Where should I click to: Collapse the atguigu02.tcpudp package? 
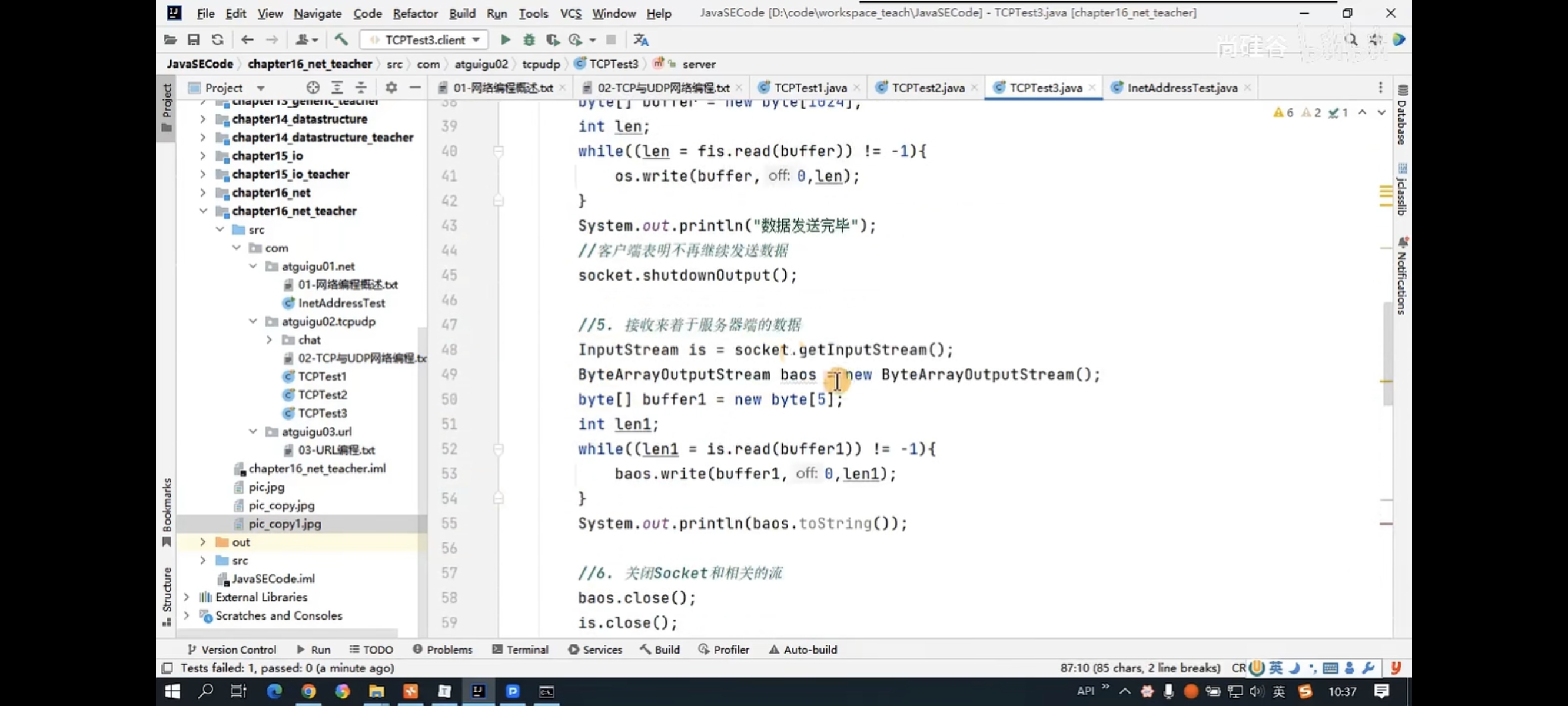point(253,321)
